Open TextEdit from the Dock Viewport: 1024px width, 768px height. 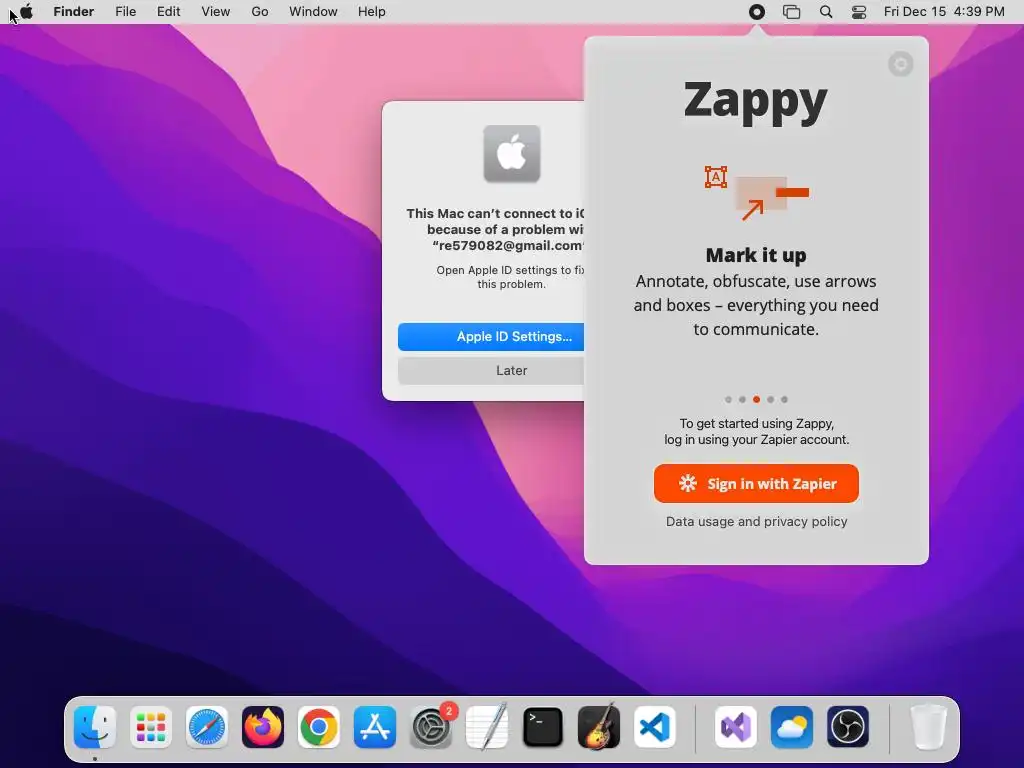point(487,727)
